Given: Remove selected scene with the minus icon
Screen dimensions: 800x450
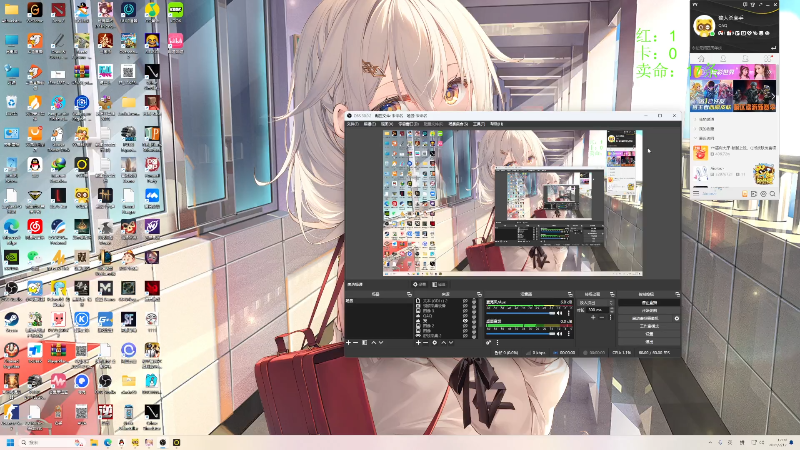Looking at the screenshot, I should [x=355, y=342].
